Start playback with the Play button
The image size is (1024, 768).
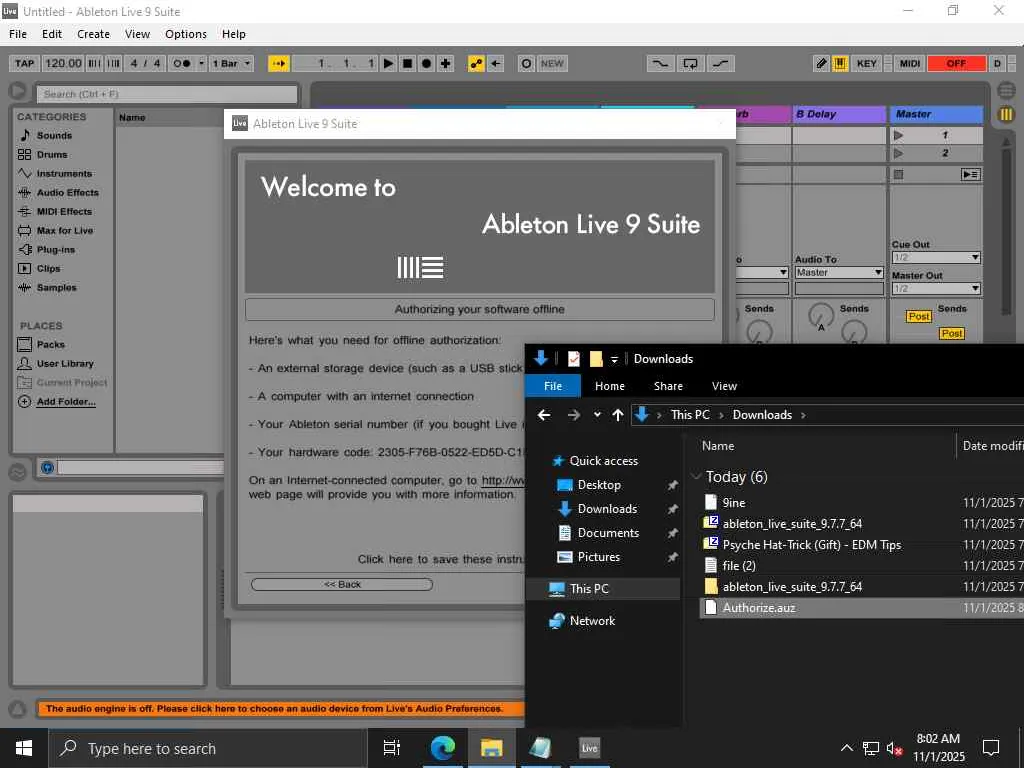pyautogui.click(x=389, y=63)
